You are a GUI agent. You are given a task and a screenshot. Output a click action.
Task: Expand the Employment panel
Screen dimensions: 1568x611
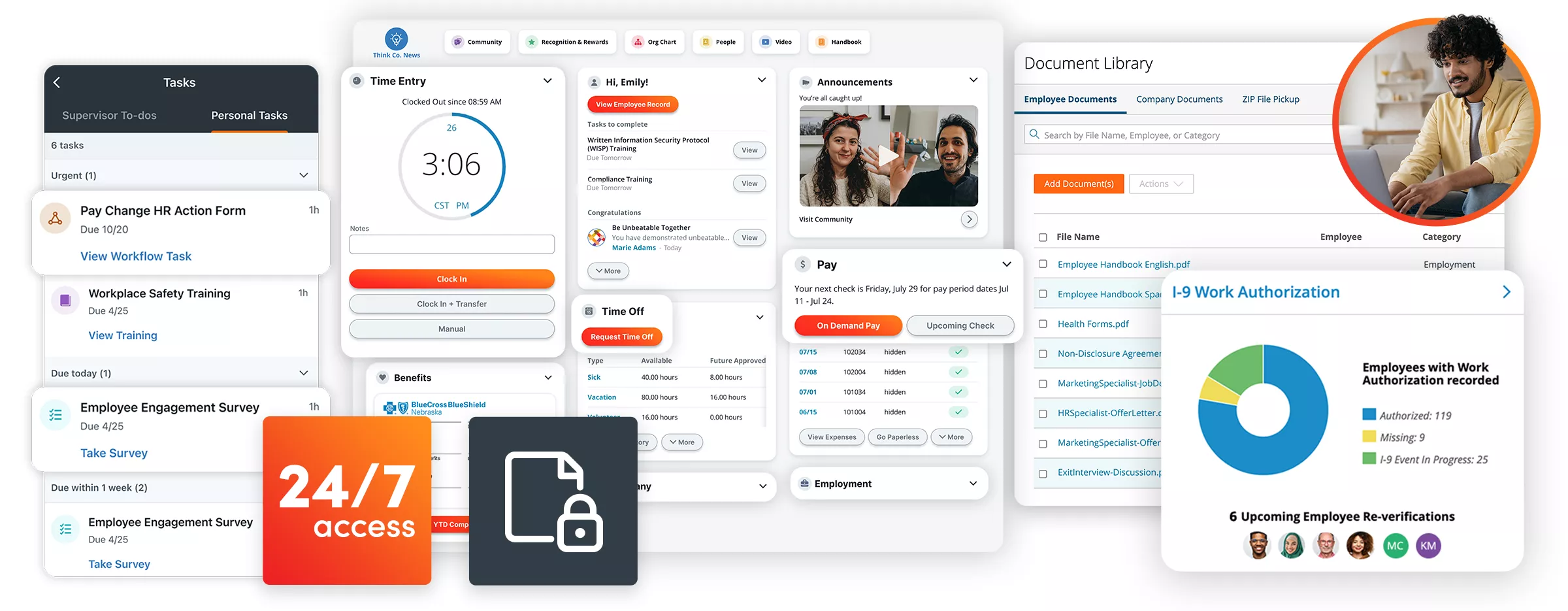[x=973, y=484]
